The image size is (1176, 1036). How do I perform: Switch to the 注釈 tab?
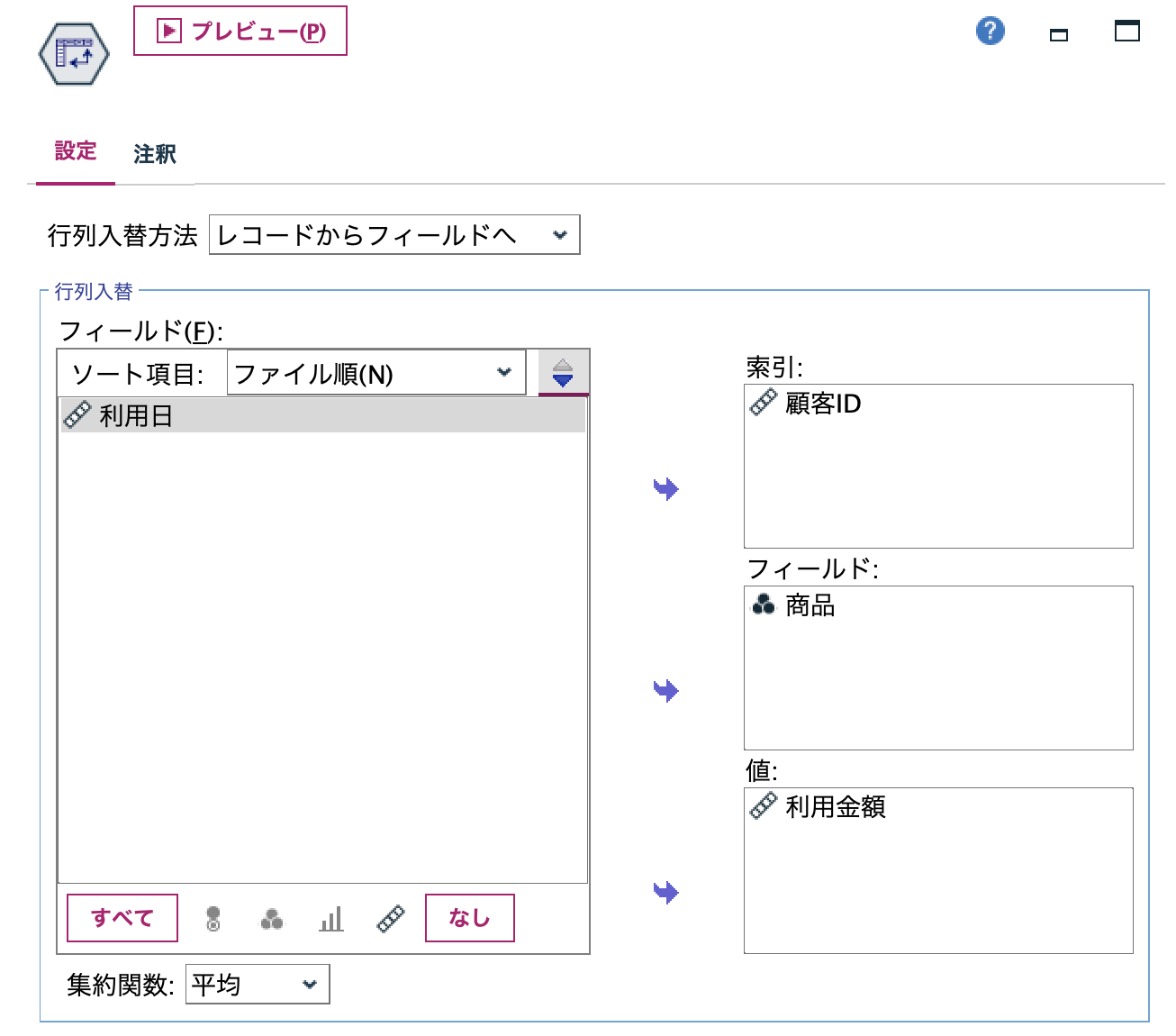click(x=154, y=153)
